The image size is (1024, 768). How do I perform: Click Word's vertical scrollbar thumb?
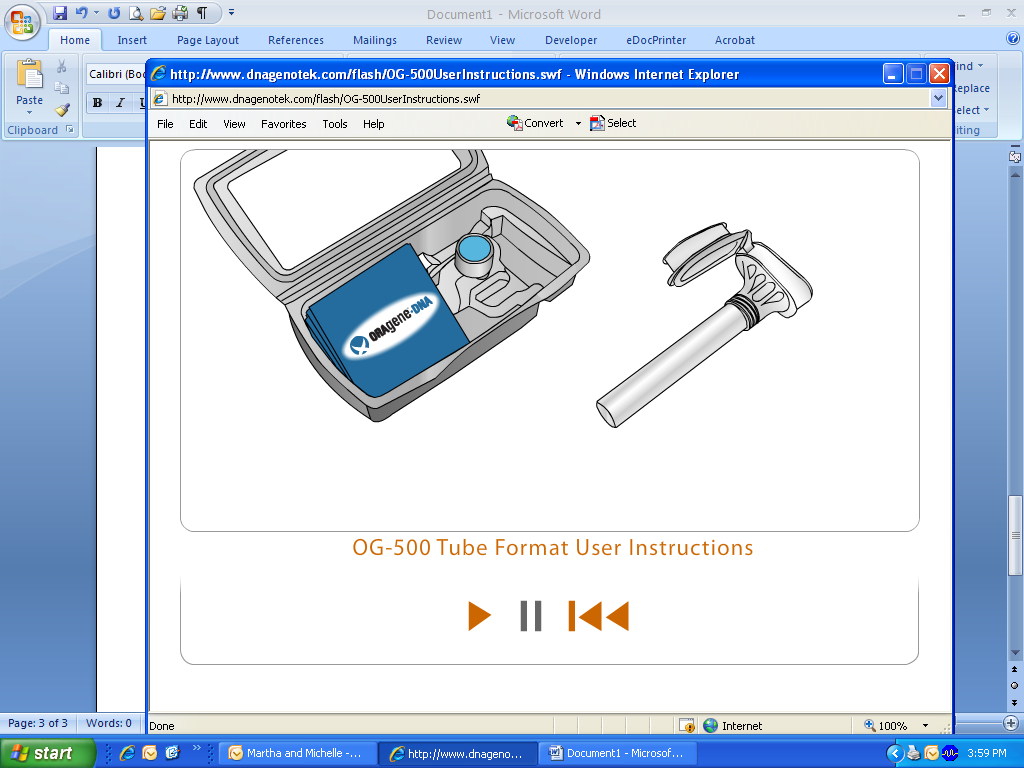[1015, 535]
